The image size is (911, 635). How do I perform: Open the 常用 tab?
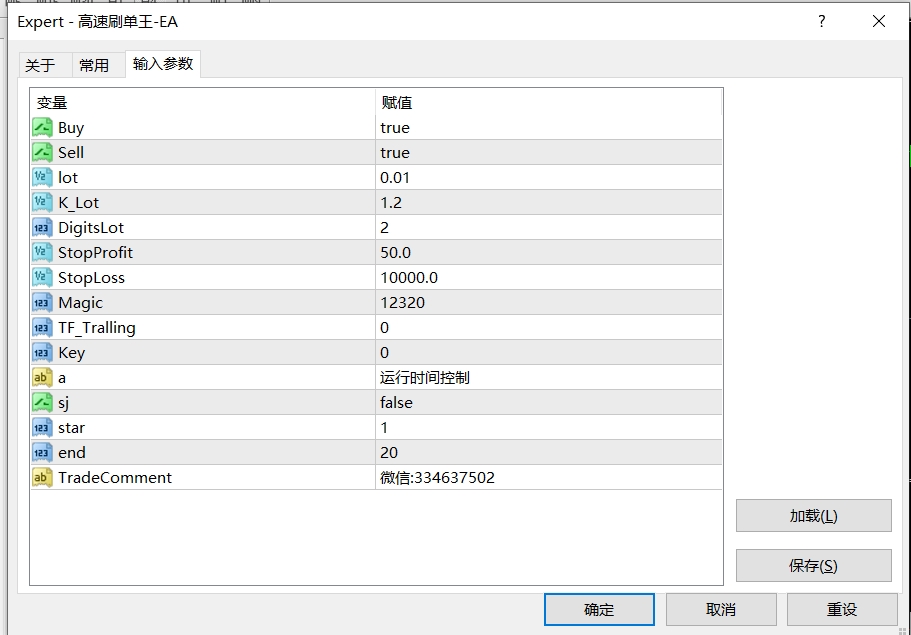tap(94, 65)
